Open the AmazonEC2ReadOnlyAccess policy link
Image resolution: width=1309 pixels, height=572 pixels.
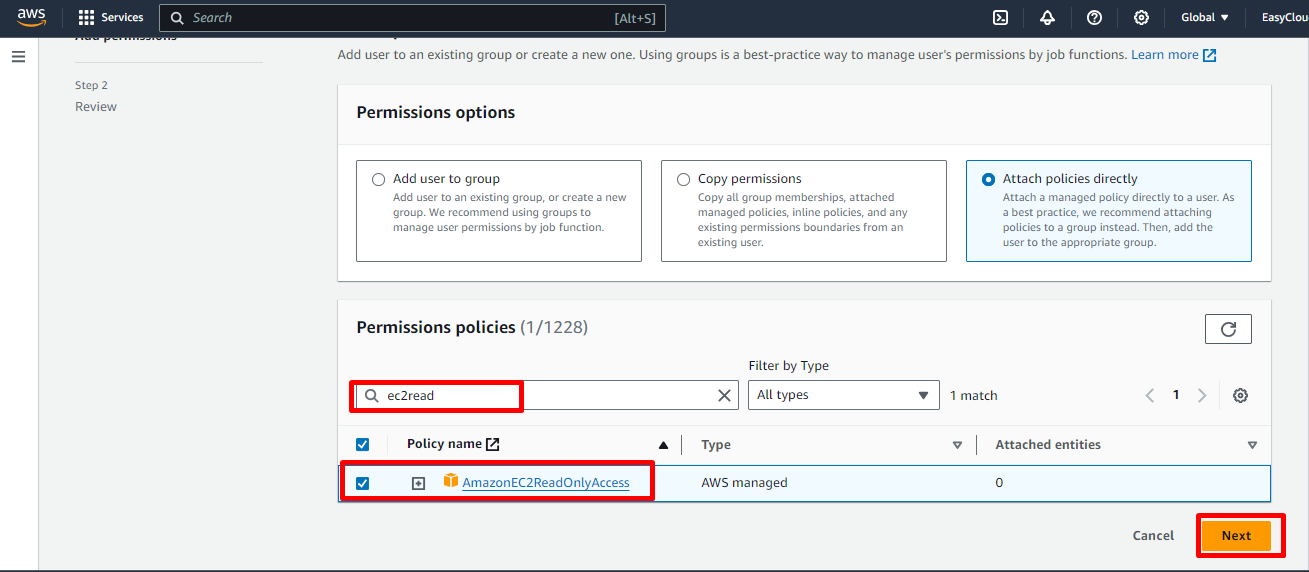pyautogui.click(x=546, y=483)
